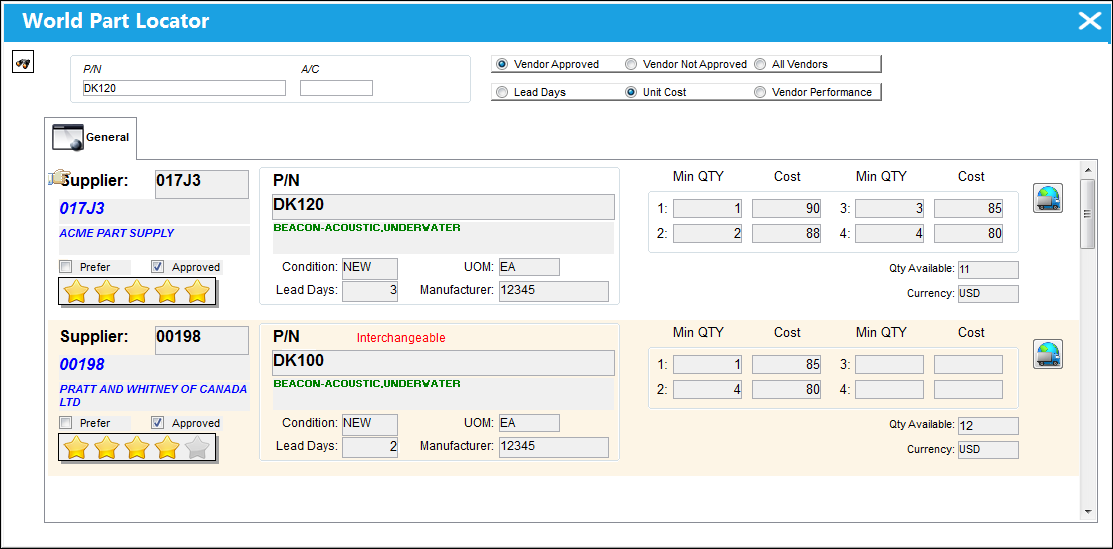The height and width of the screenshot is (549, 1113).
Task: Click the four-star rating of supplier 00198
Action: (137, 447)
